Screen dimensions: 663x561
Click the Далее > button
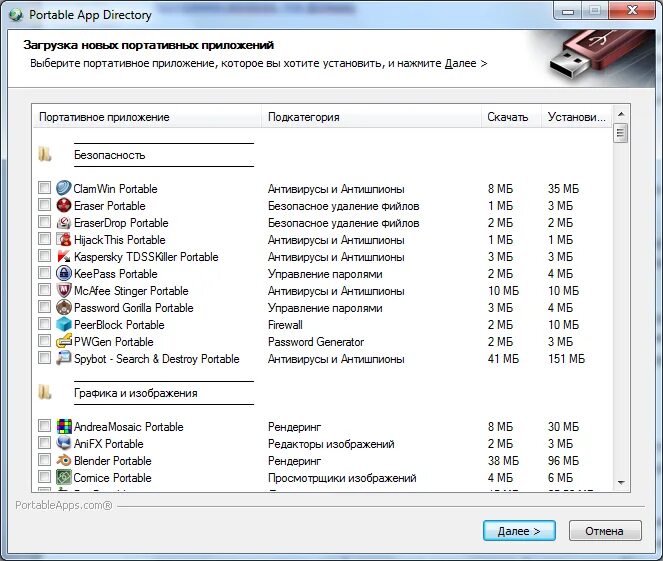(519, 531)
